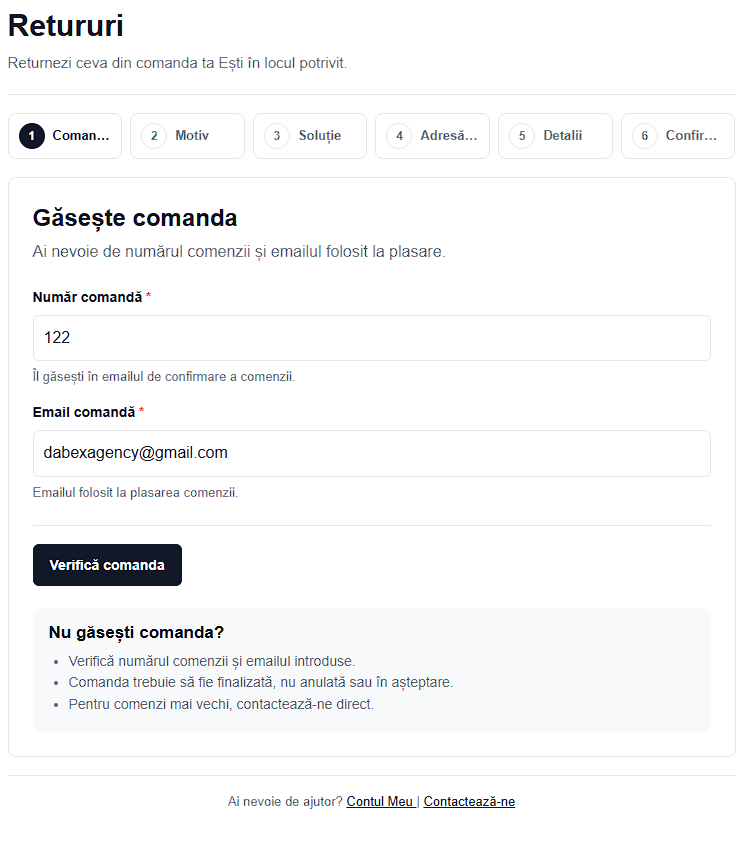Click the Verifică comanda button

(107, 565)
